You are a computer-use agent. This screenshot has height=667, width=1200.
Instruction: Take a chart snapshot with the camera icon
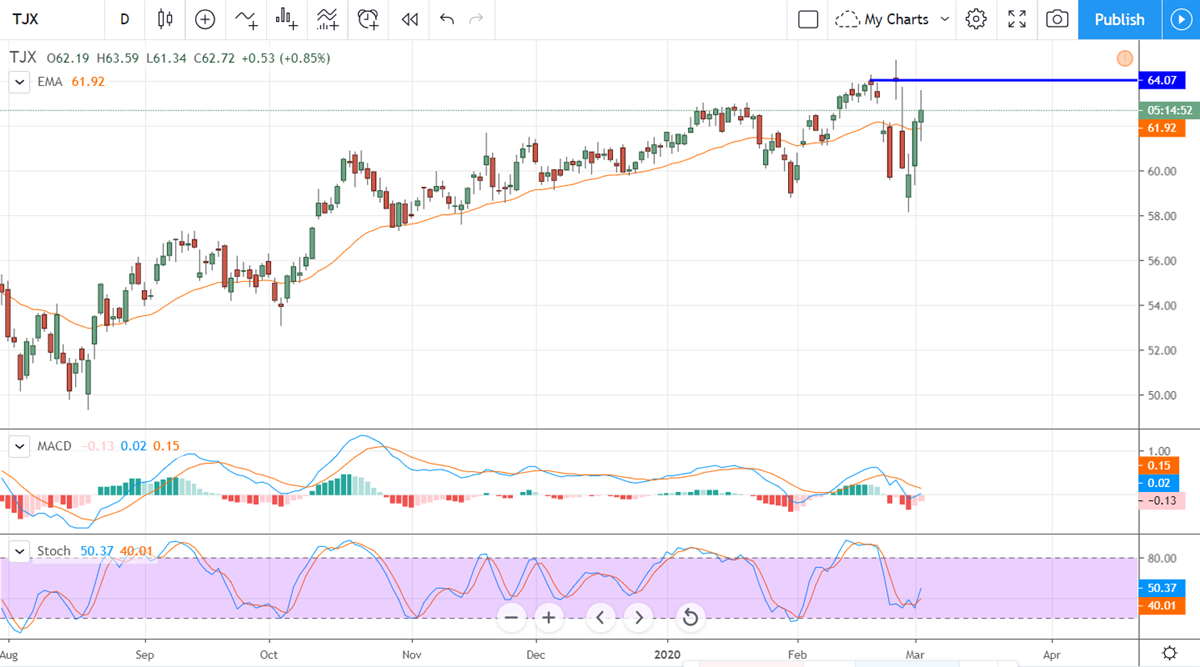(x=1057, y=19)
